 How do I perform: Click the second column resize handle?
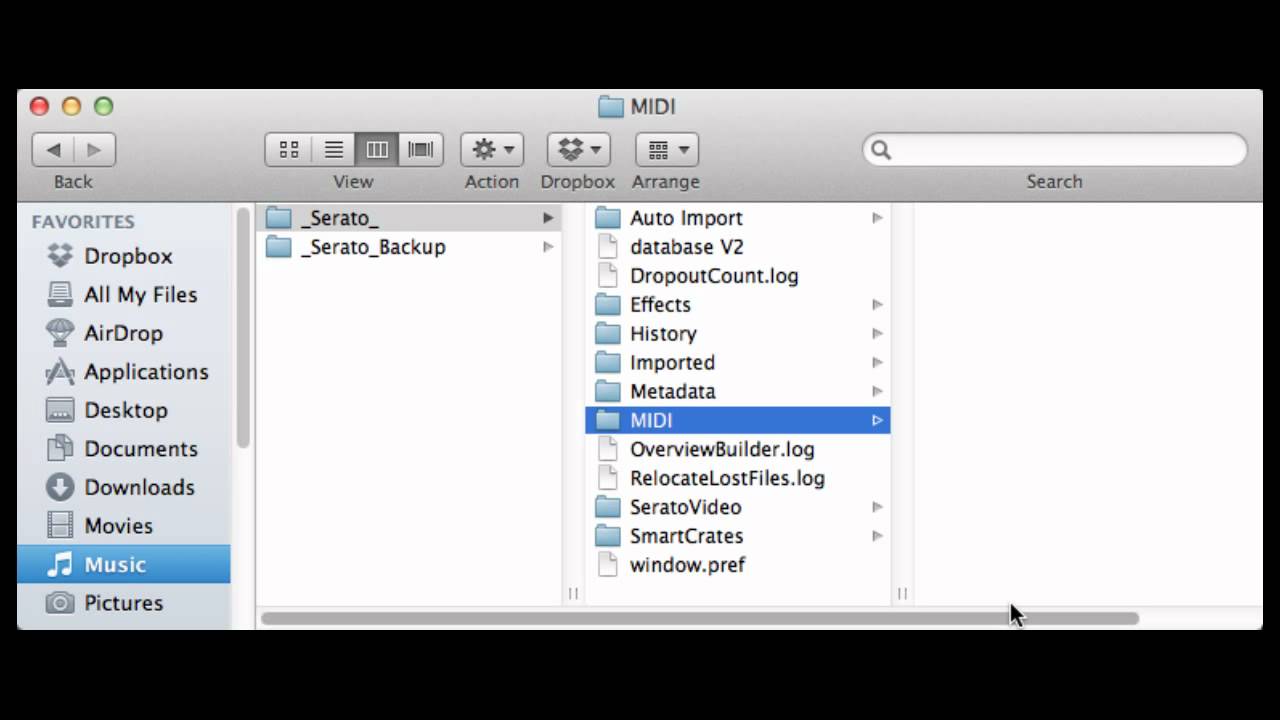click(x=902, y=593)
